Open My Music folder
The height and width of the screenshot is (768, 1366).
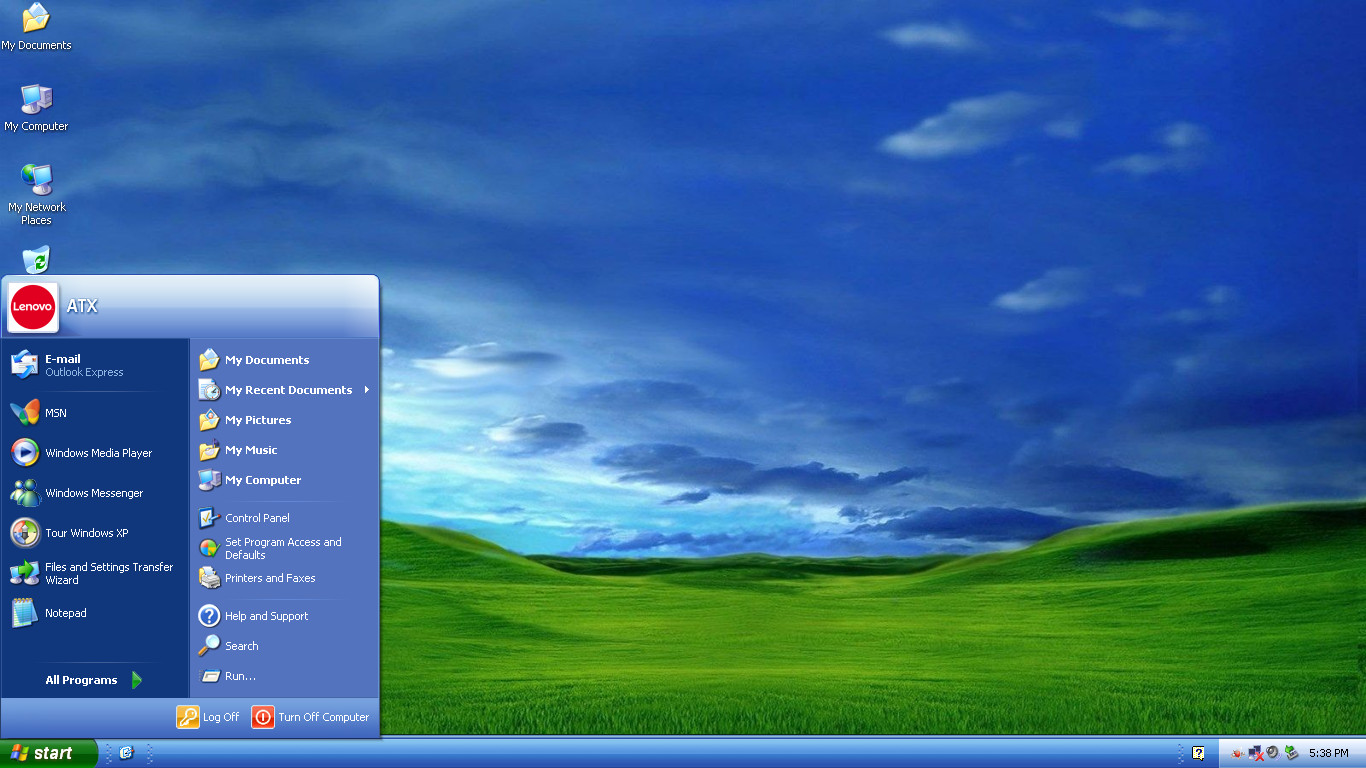[x=284, y=450]
